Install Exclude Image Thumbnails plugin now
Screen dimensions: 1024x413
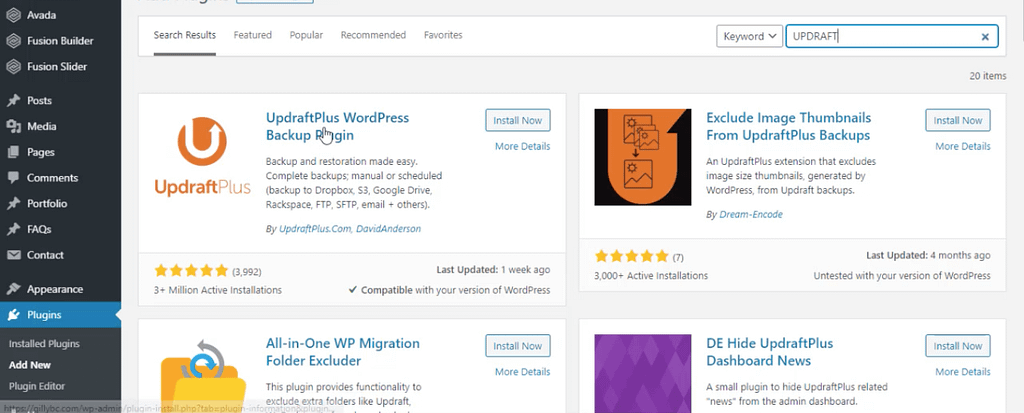coord(958,120)
